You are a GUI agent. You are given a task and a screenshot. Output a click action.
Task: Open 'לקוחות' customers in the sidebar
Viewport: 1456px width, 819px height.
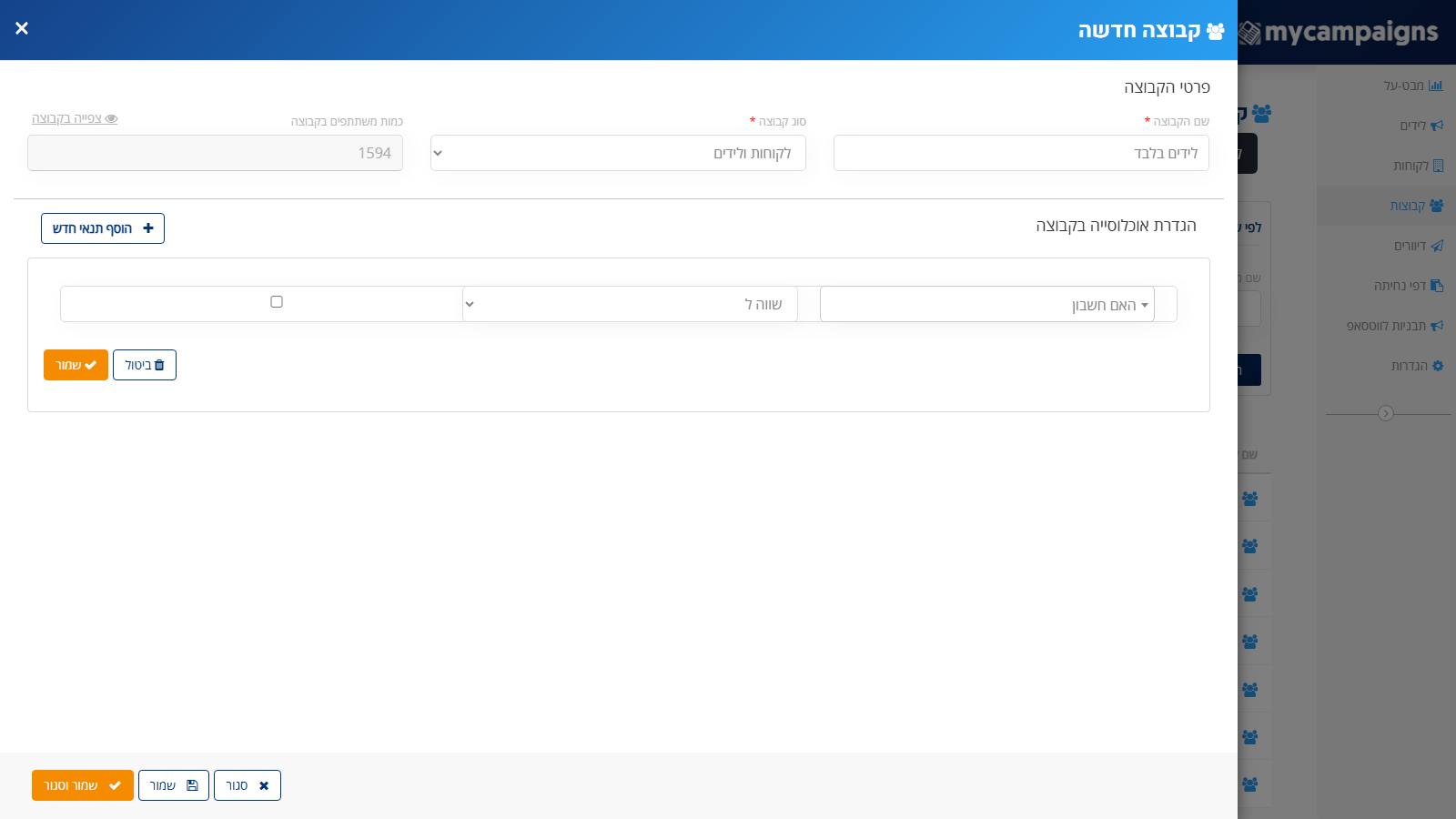(x=1418, y=166)
